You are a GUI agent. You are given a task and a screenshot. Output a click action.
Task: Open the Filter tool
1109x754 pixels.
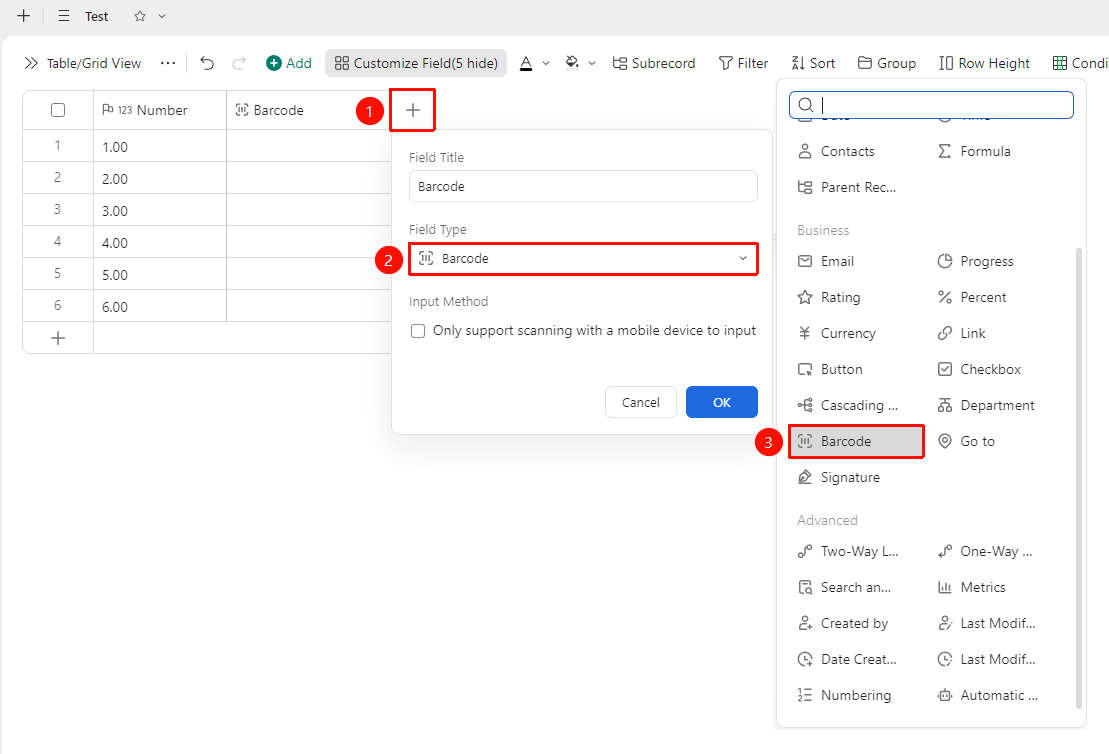[743, 64]
